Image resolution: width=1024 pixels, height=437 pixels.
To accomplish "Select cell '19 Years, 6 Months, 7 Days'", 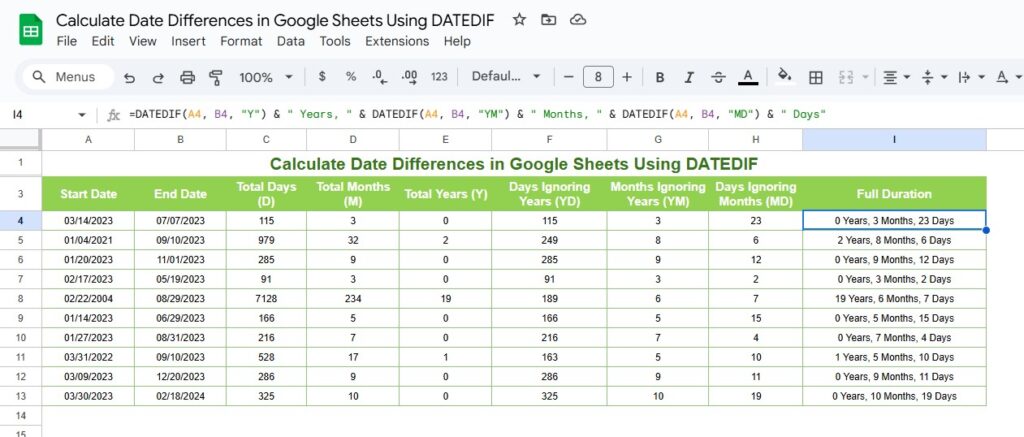I will tap(894, 299).
